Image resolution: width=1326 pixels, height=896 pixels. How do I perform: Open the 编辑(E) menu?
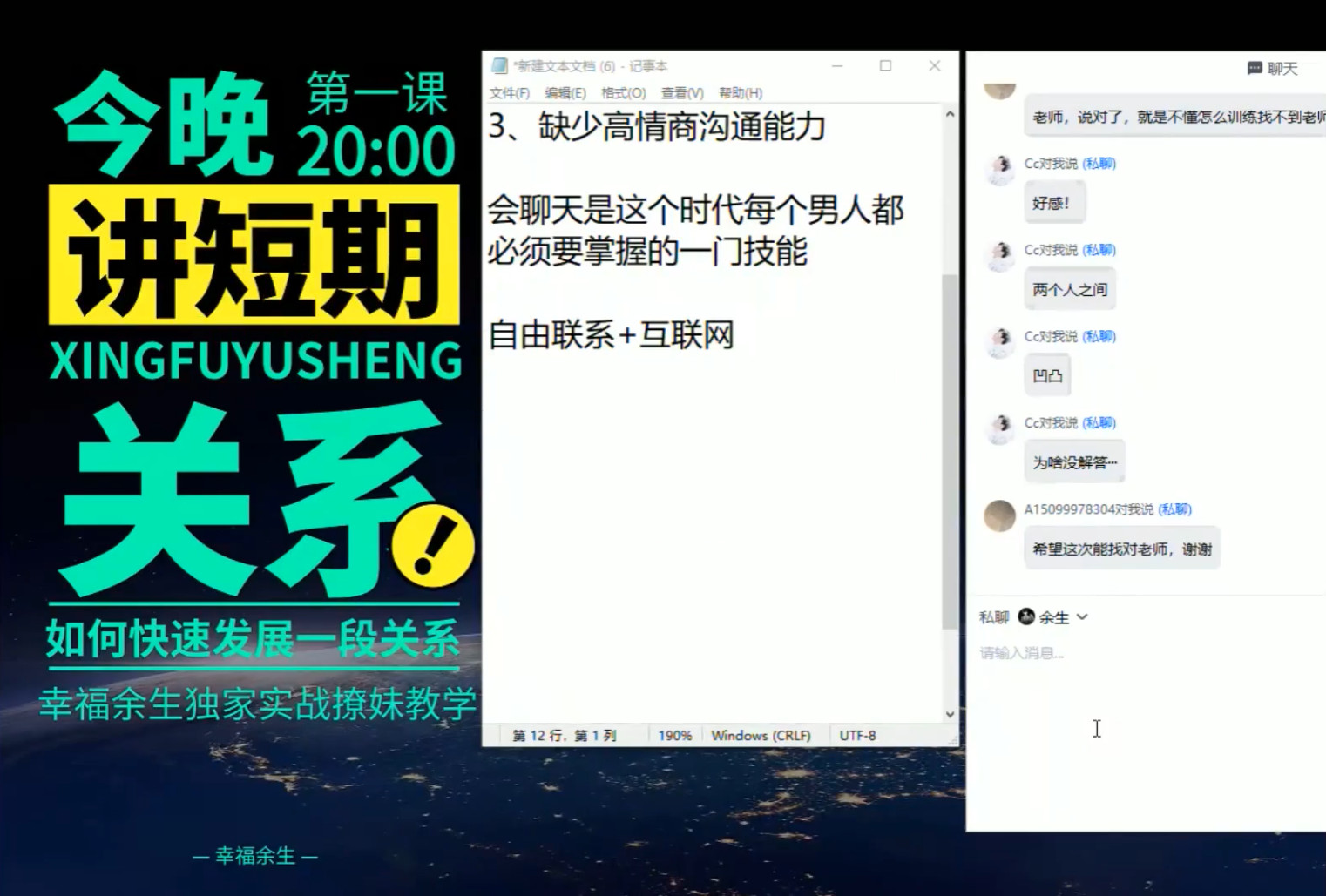(x=565, y=93)
